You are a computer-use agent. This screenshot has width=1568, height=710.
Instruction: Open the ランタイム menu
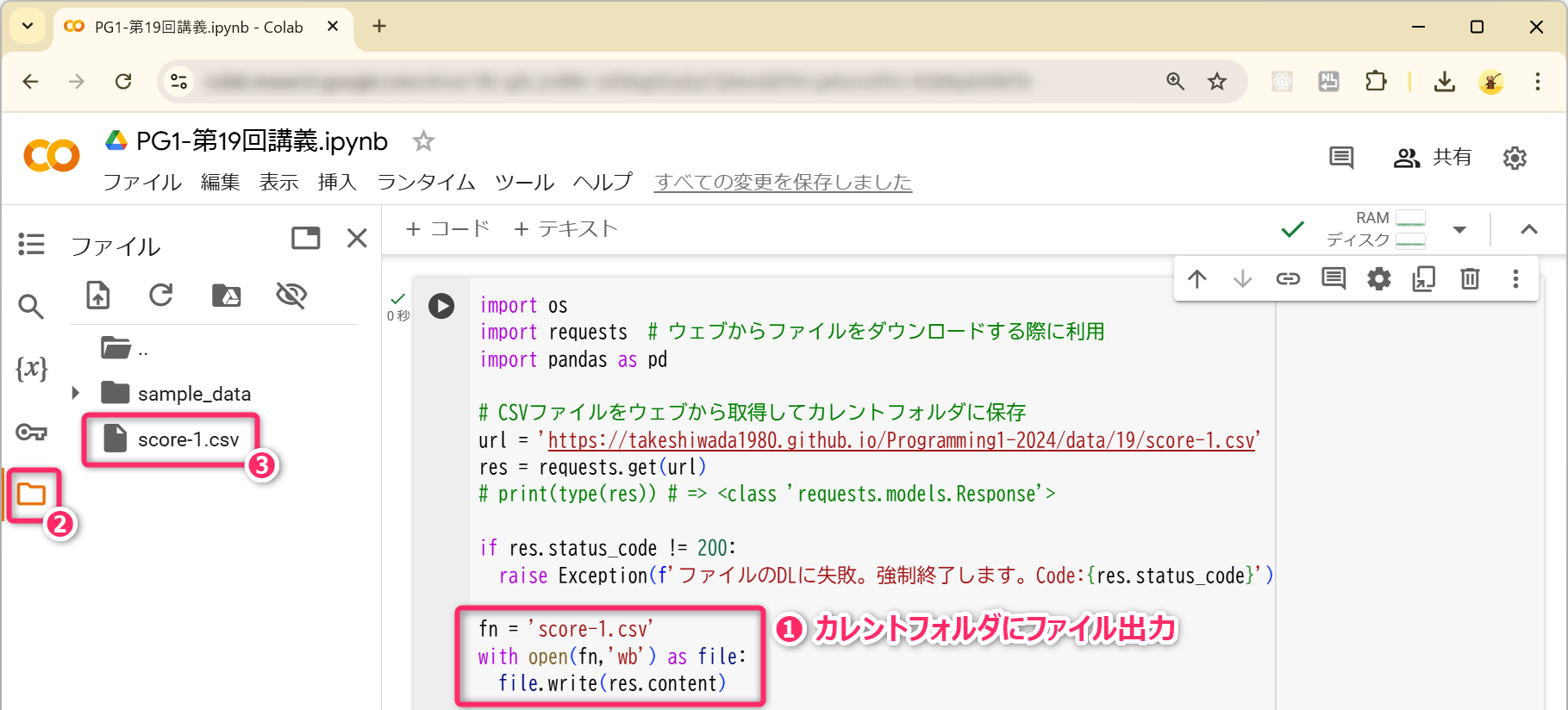pos(426,182)
